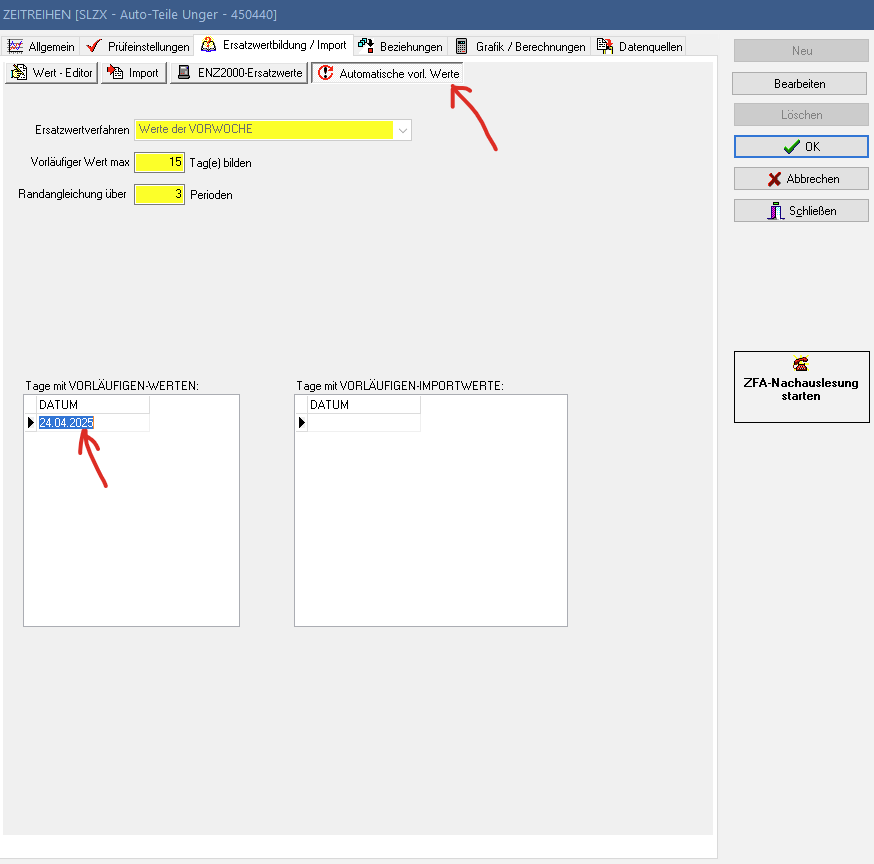
Task: Click the Schließen door icon button
Action: [802, 211]
